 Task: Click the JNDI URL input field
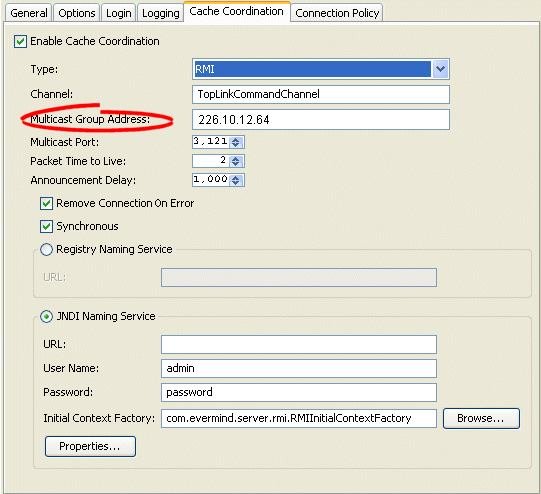pos(299,344)
